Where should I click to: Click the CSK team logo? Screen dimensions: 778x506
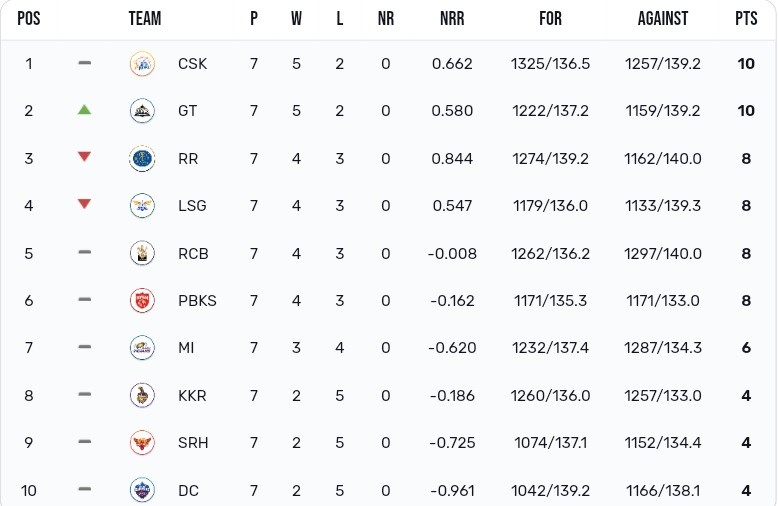(x=142, y=64)
